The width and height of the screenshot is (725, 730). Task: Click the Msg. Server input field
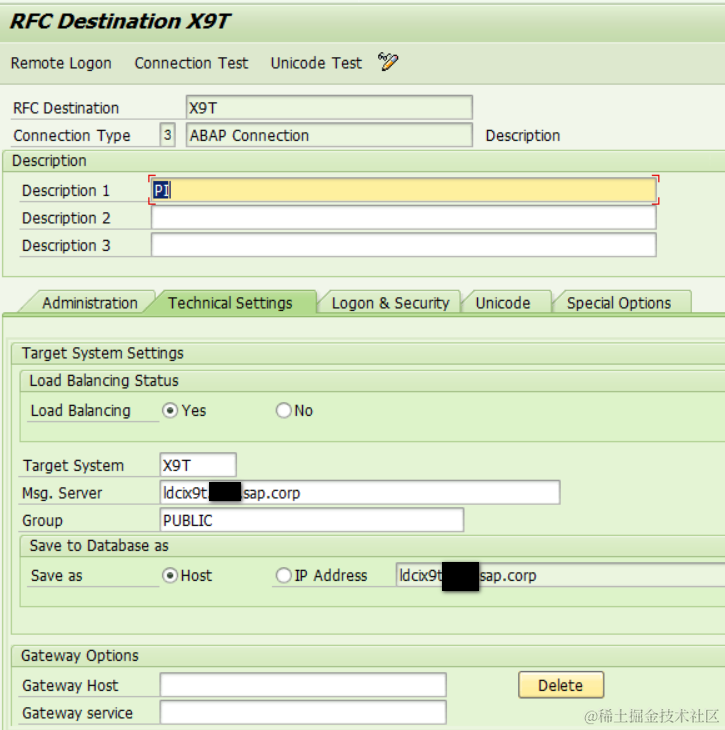click(359, 493)
